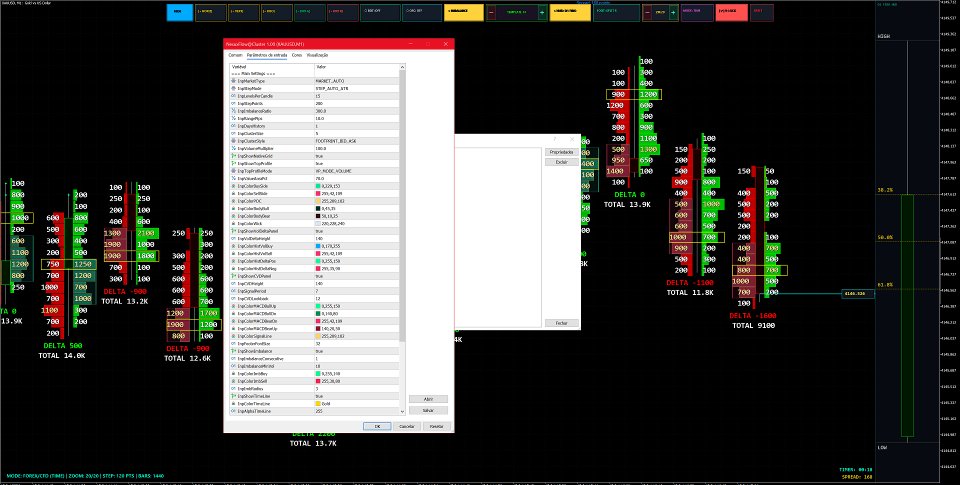Click the icon beside InpClusterStyle
Viewport: 960px width, 485px height.
point(234,141)
